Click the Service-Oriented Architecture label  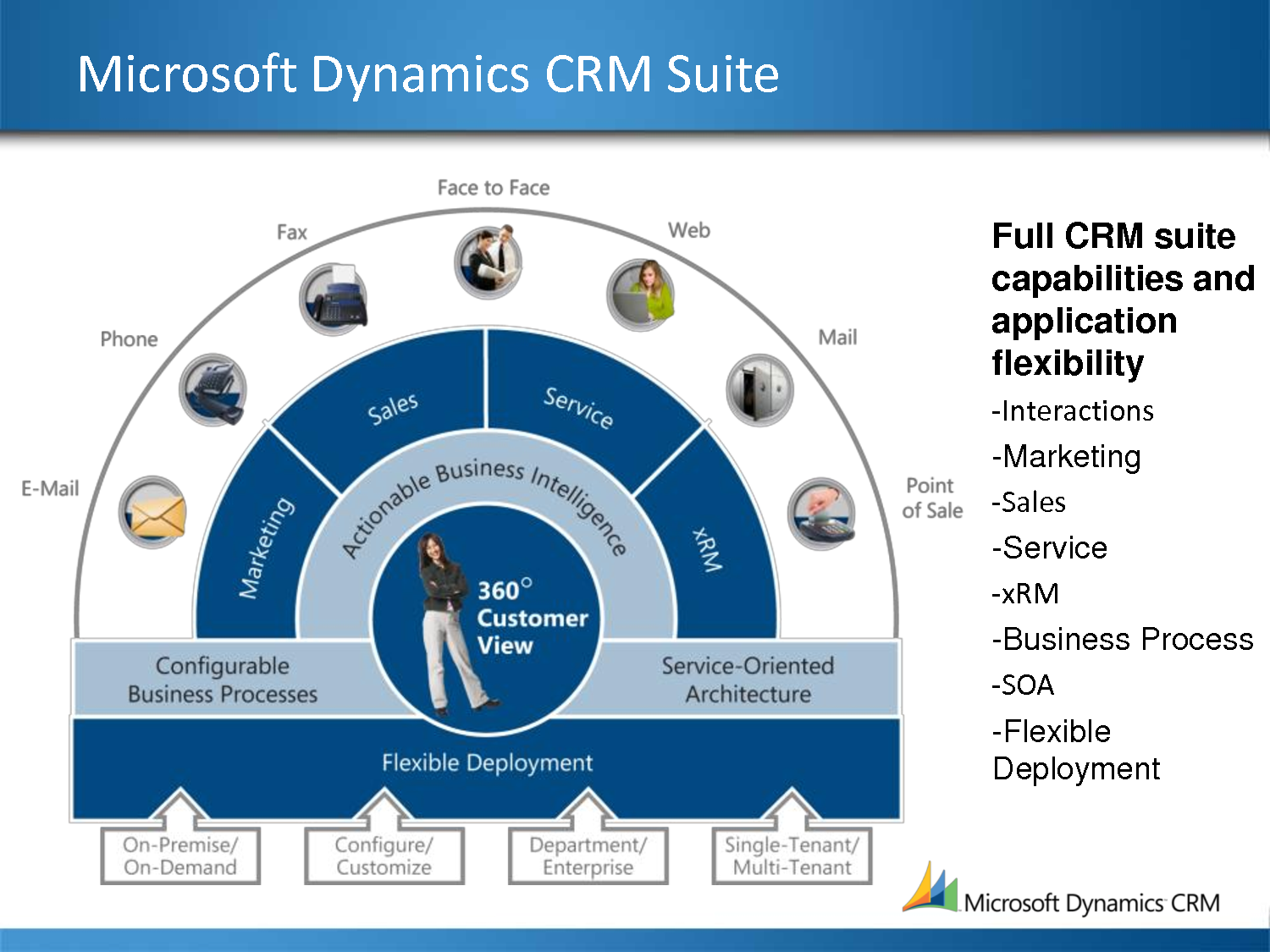coord(748,680)
